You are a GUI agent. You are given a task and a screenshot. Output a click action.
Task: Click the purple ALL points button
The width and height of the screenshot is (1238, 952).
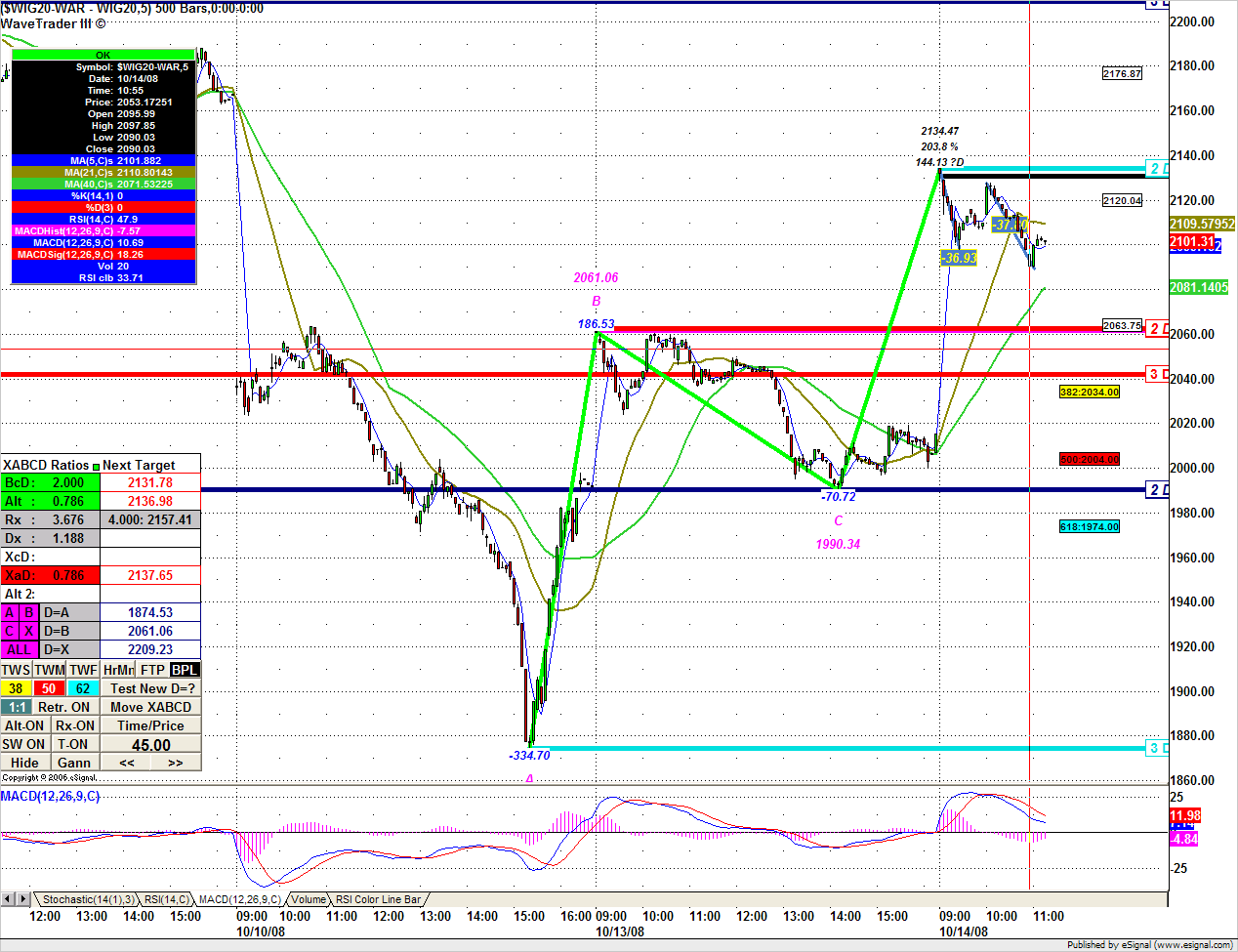[x=18, y=649]
